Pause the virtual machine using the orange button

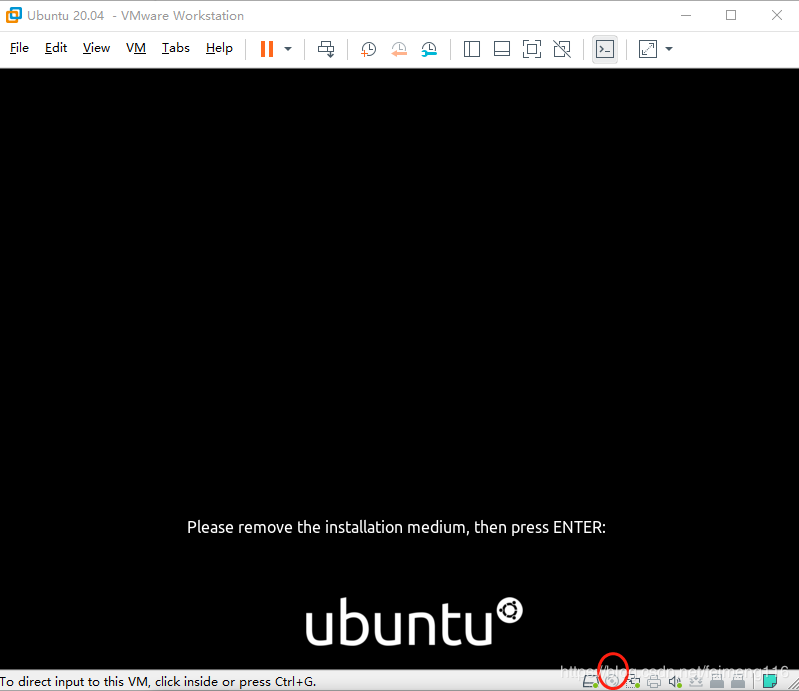[x=267, y=49]
